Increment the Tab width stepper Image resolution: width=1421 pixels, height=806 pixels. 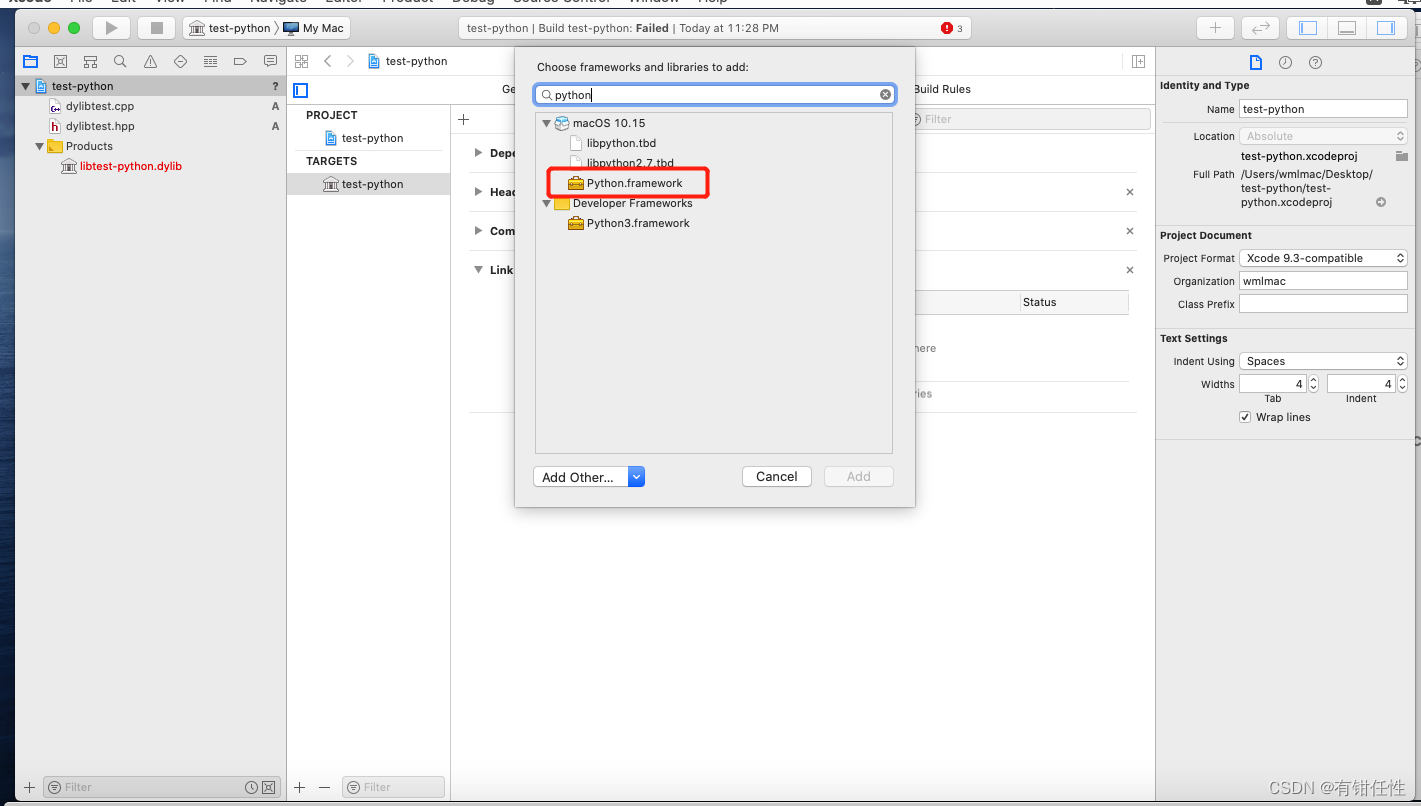coord(1314,380)
